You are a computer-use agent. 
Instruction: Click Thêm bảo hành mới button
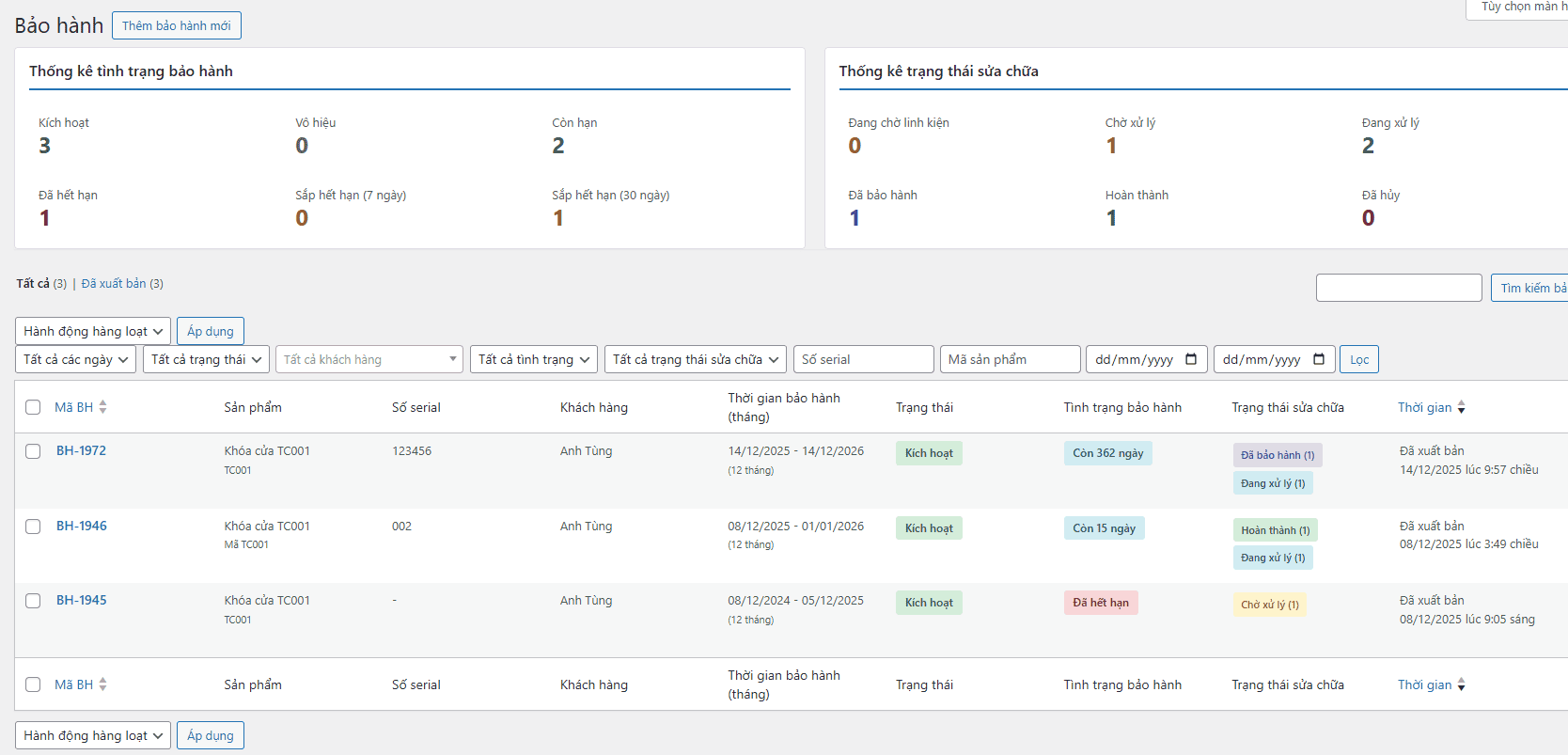pos(176,25)
